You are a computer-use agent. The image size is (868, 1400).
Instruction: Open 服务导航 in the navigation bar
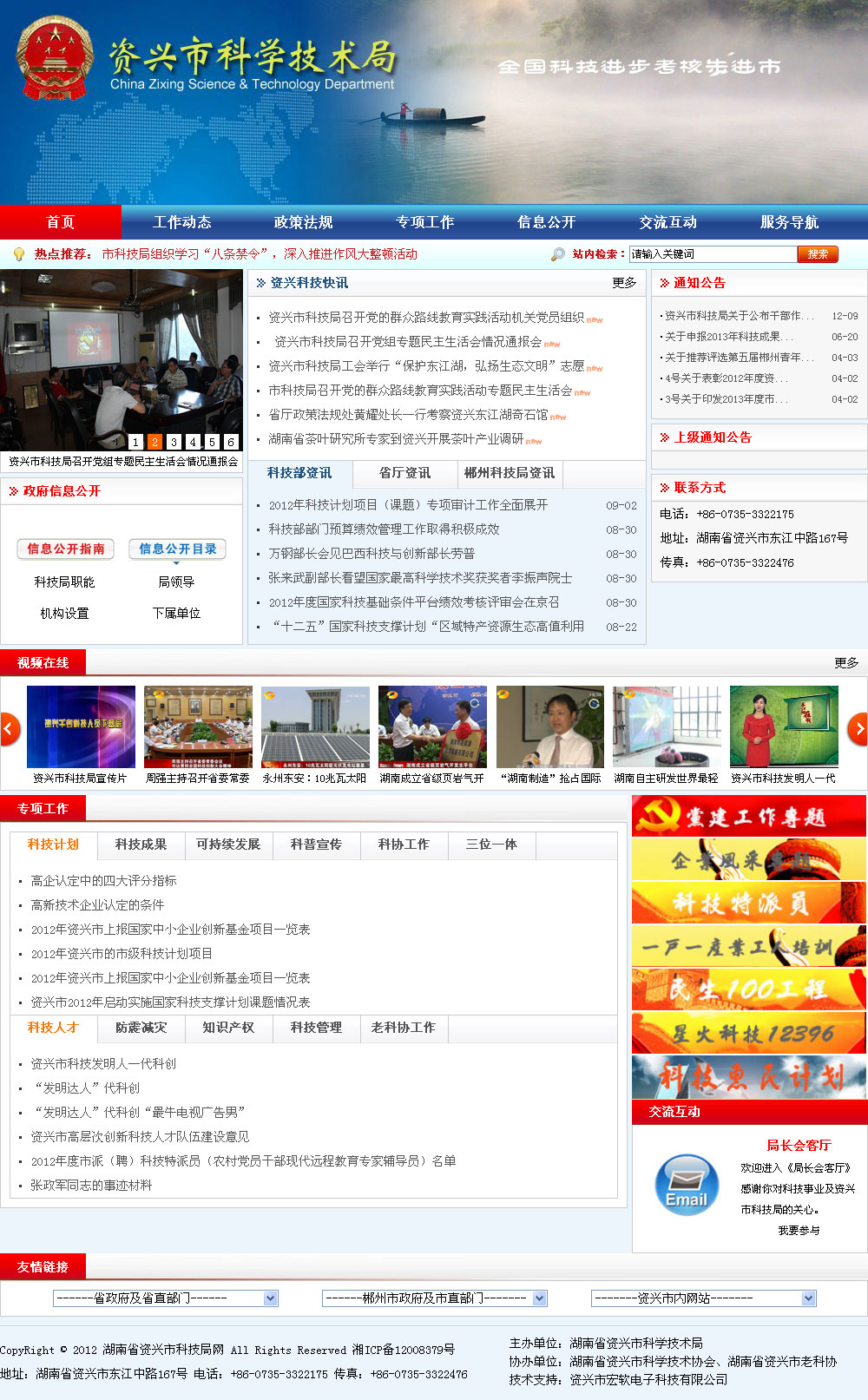[790, 222]
